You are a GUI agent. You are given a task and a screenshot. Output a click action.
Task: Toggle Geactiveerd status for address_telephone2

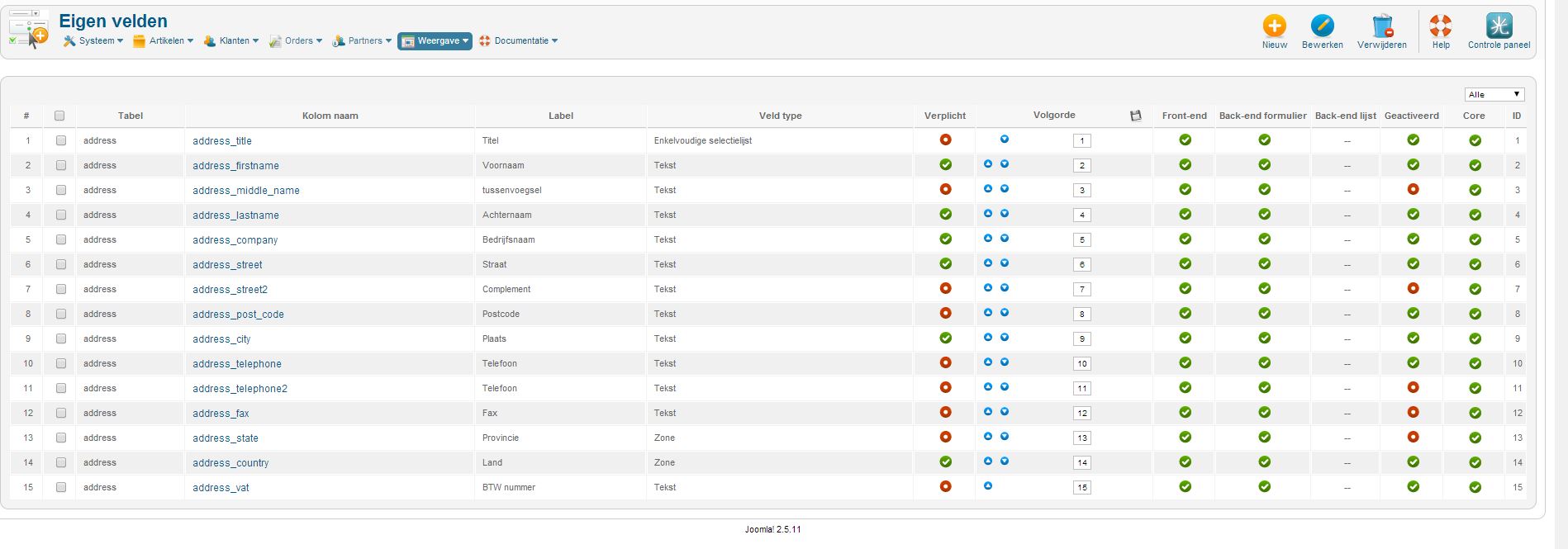point(1414,387)
